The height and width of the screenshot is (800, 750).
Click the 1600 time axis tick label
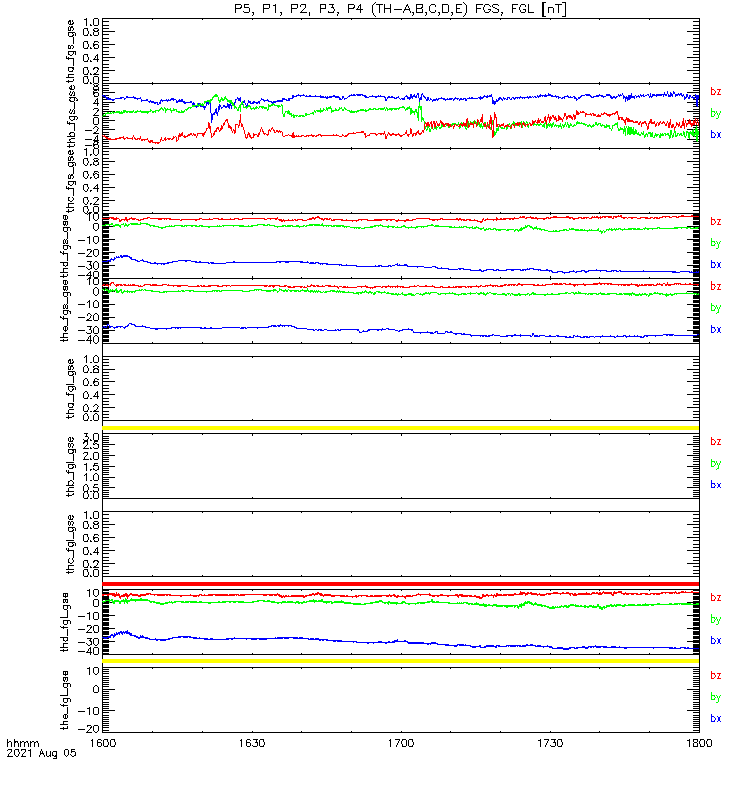click(x=103, y=743)
